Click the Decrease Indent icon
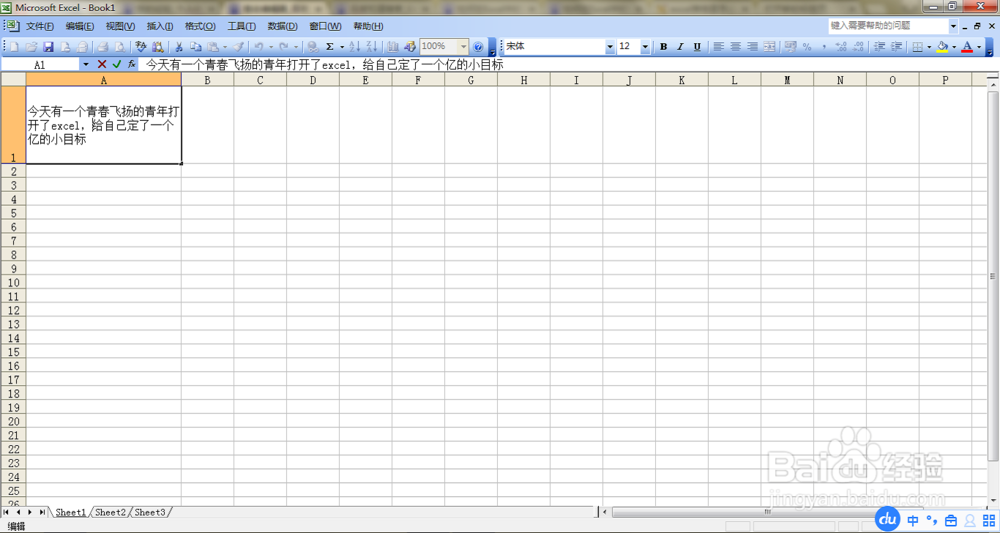The image size is (1000, 533). [879, 47]
